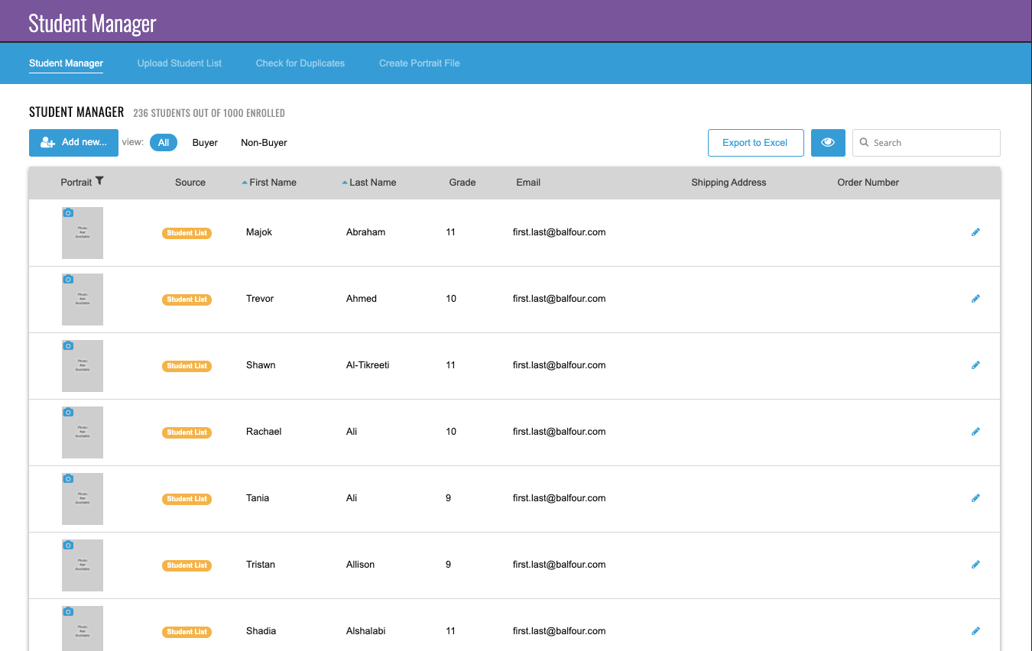Toggle the eye visibility button beside the search field
1032x651 pixels.
(828, 142)
